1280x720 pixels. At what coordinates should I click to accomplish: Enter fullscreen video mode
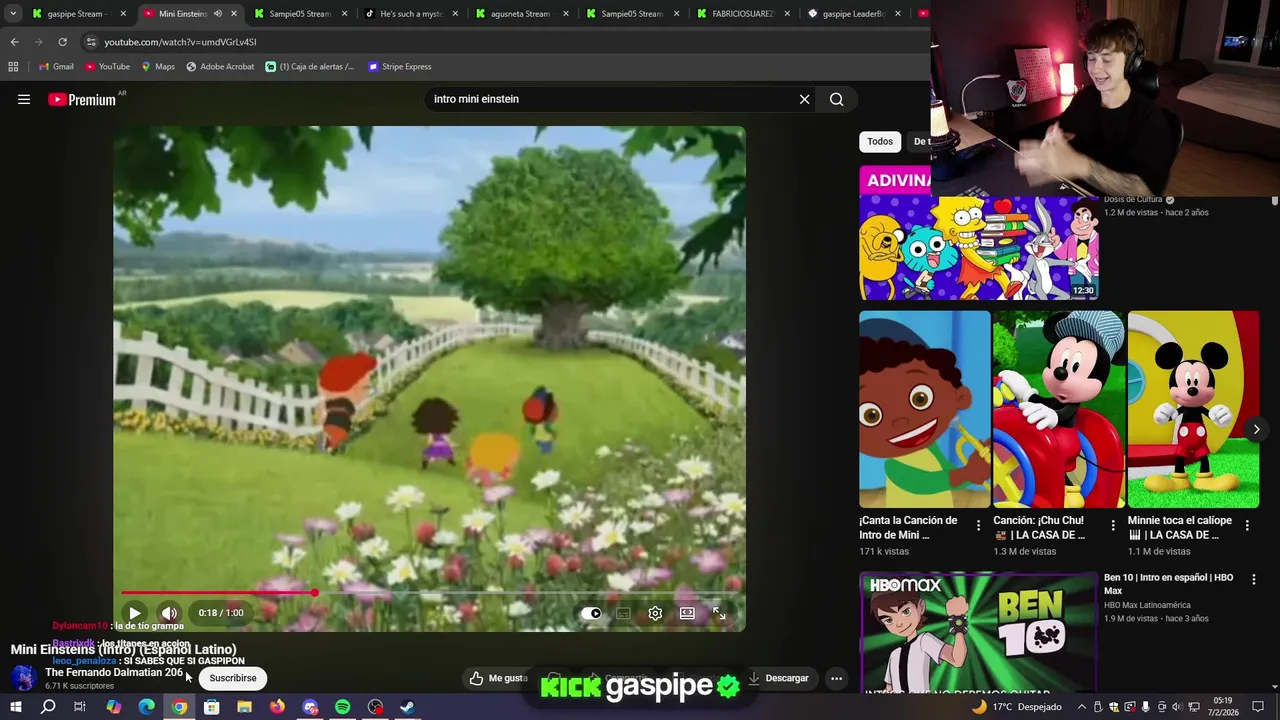[x=719, y=613]
